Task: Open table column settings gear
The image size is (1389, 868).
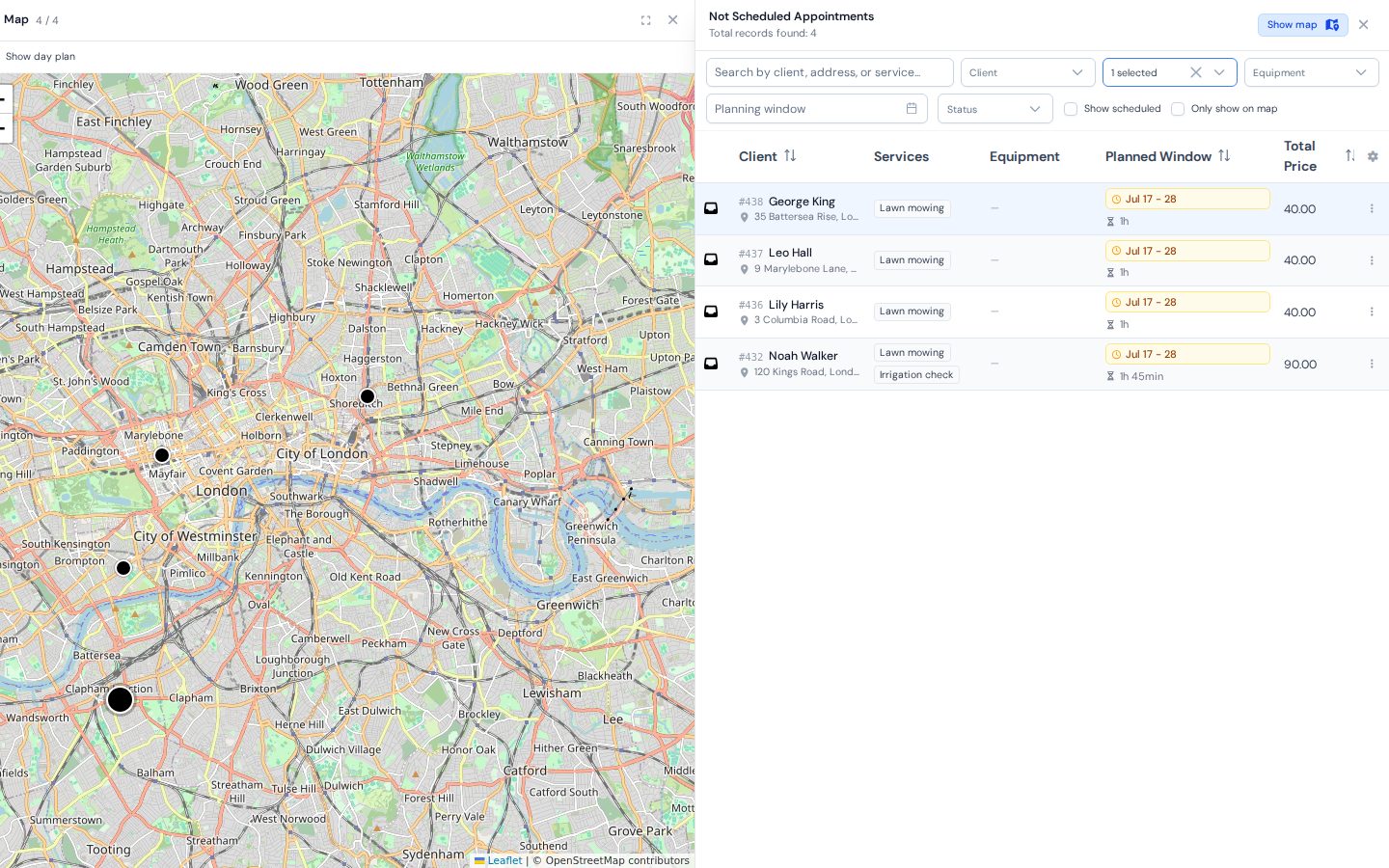Action: [x=1373, y=156]
